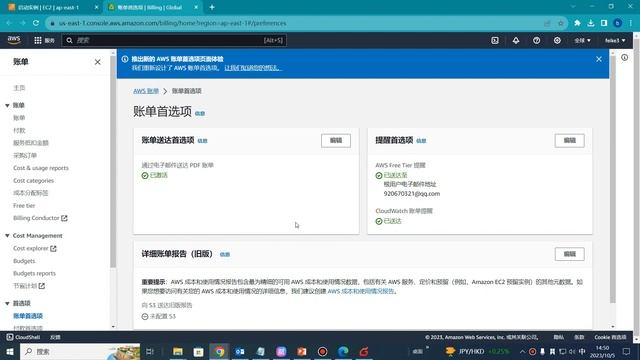Open Cookie preferences in footer
The image size is (640, 360).
pos(610,337)
